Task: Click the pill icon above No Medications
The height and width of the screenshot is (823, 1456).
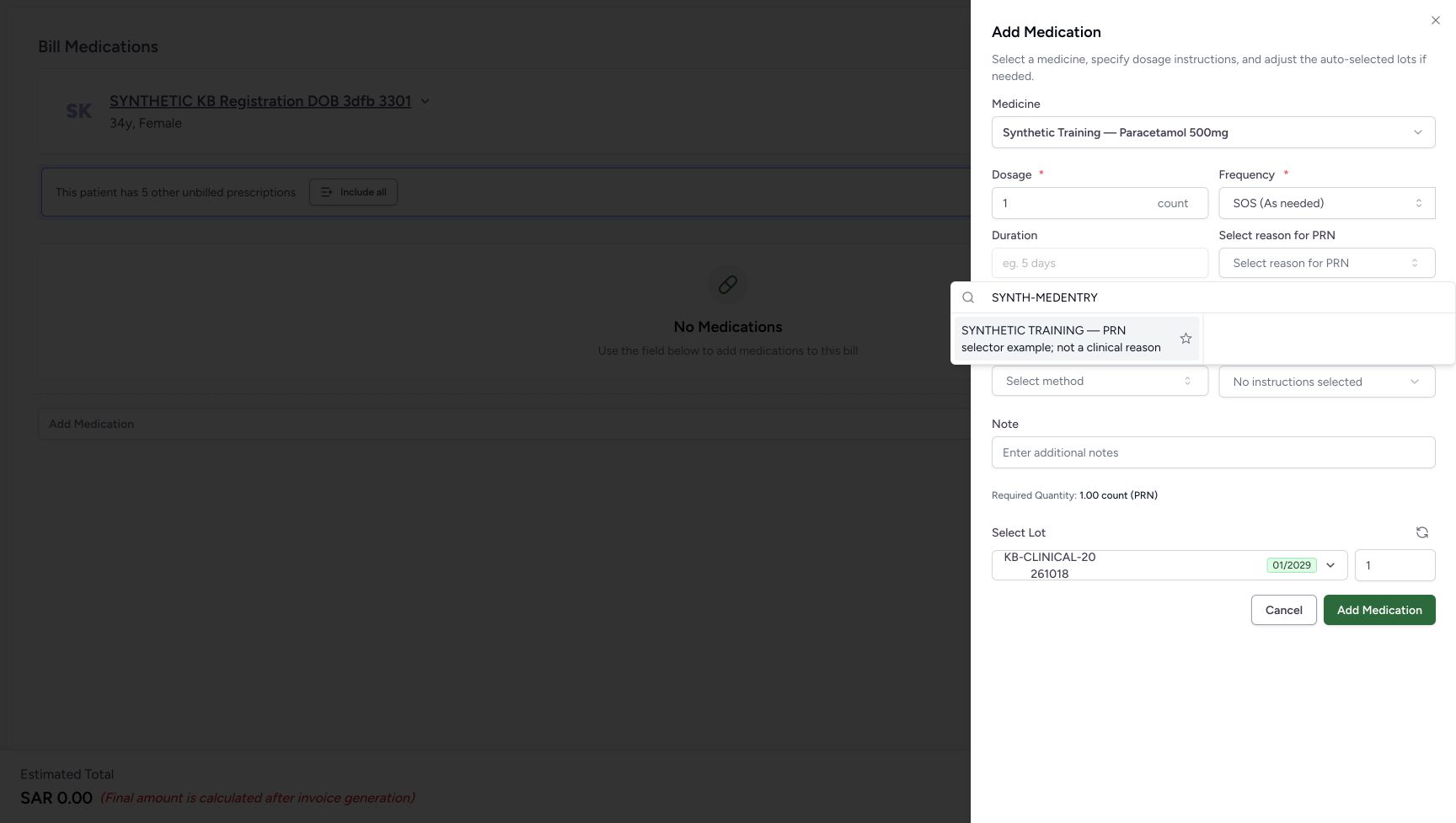Action: (x=728, y=285)
